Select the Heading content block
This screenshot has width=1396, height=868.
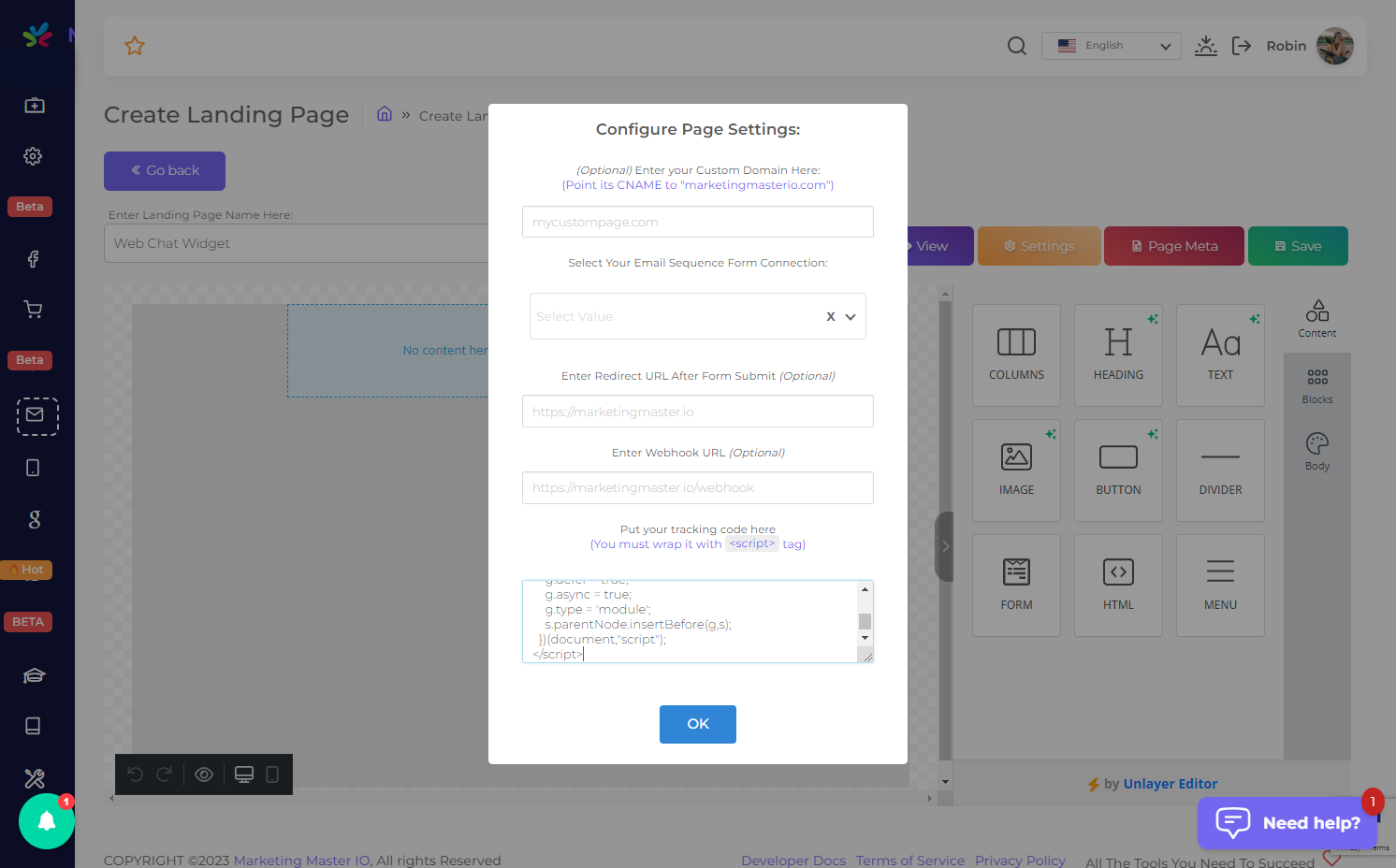(x=1118, y=355)
